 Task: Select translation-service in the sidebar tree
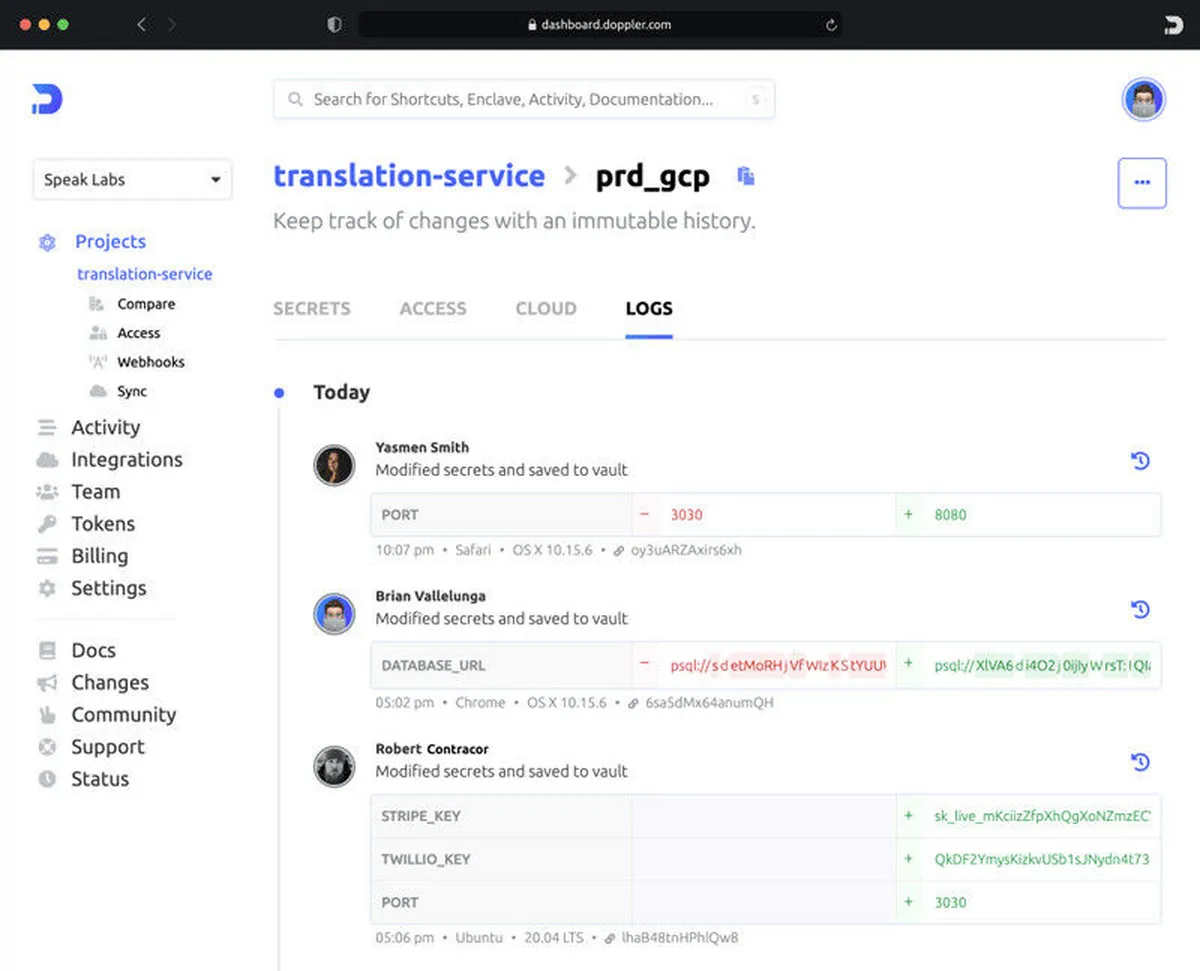tap(144, 274)
